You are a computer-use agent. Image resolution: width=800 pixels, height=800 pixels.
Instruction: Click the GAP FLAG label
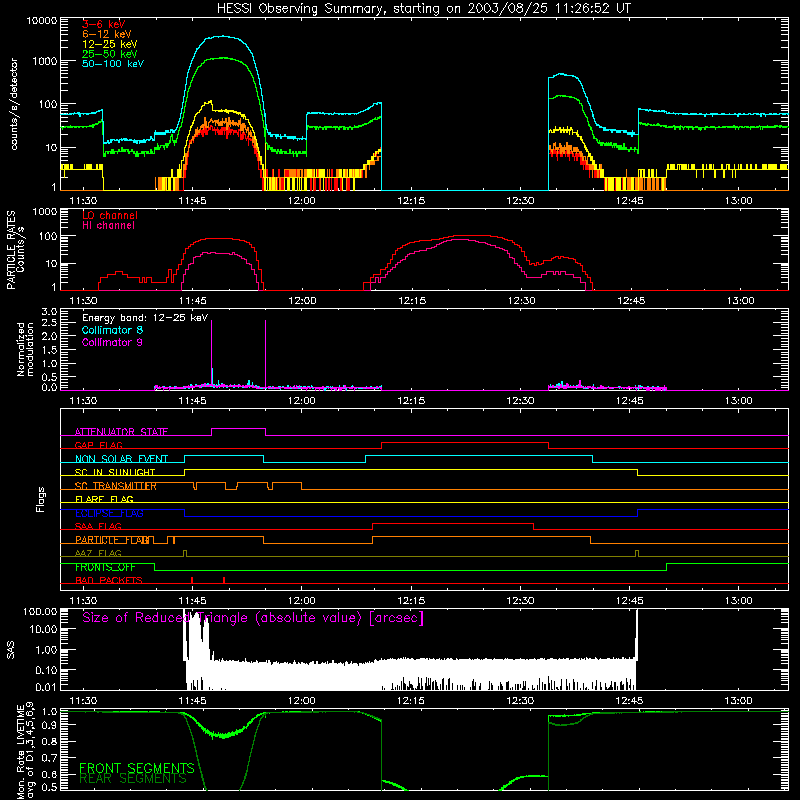pos(98,445)
